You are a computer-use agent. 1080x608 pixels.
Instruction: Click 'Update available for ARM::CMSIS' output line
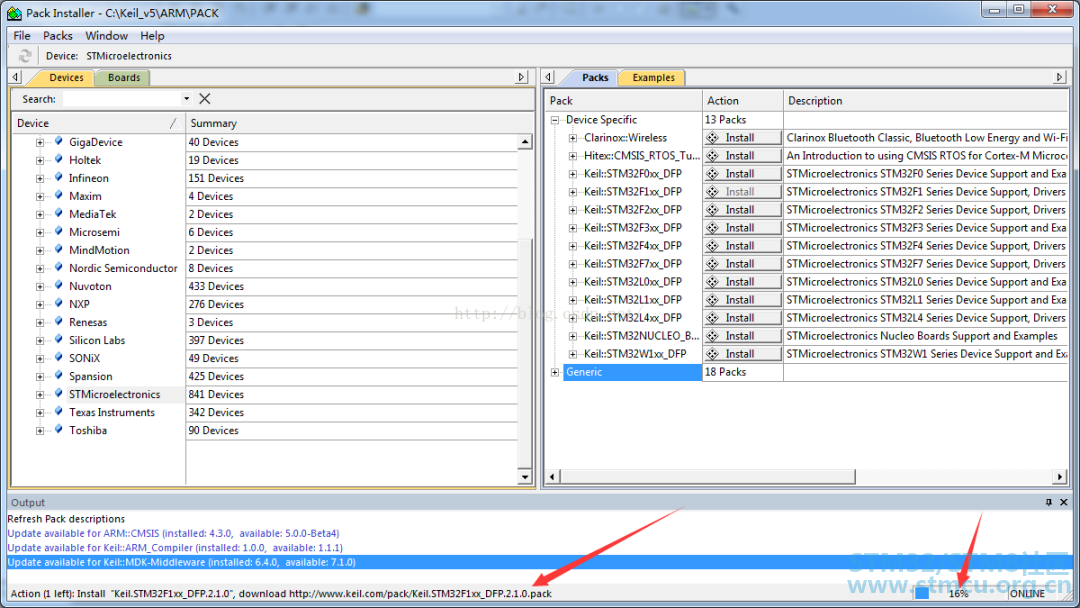click(174, 534)
